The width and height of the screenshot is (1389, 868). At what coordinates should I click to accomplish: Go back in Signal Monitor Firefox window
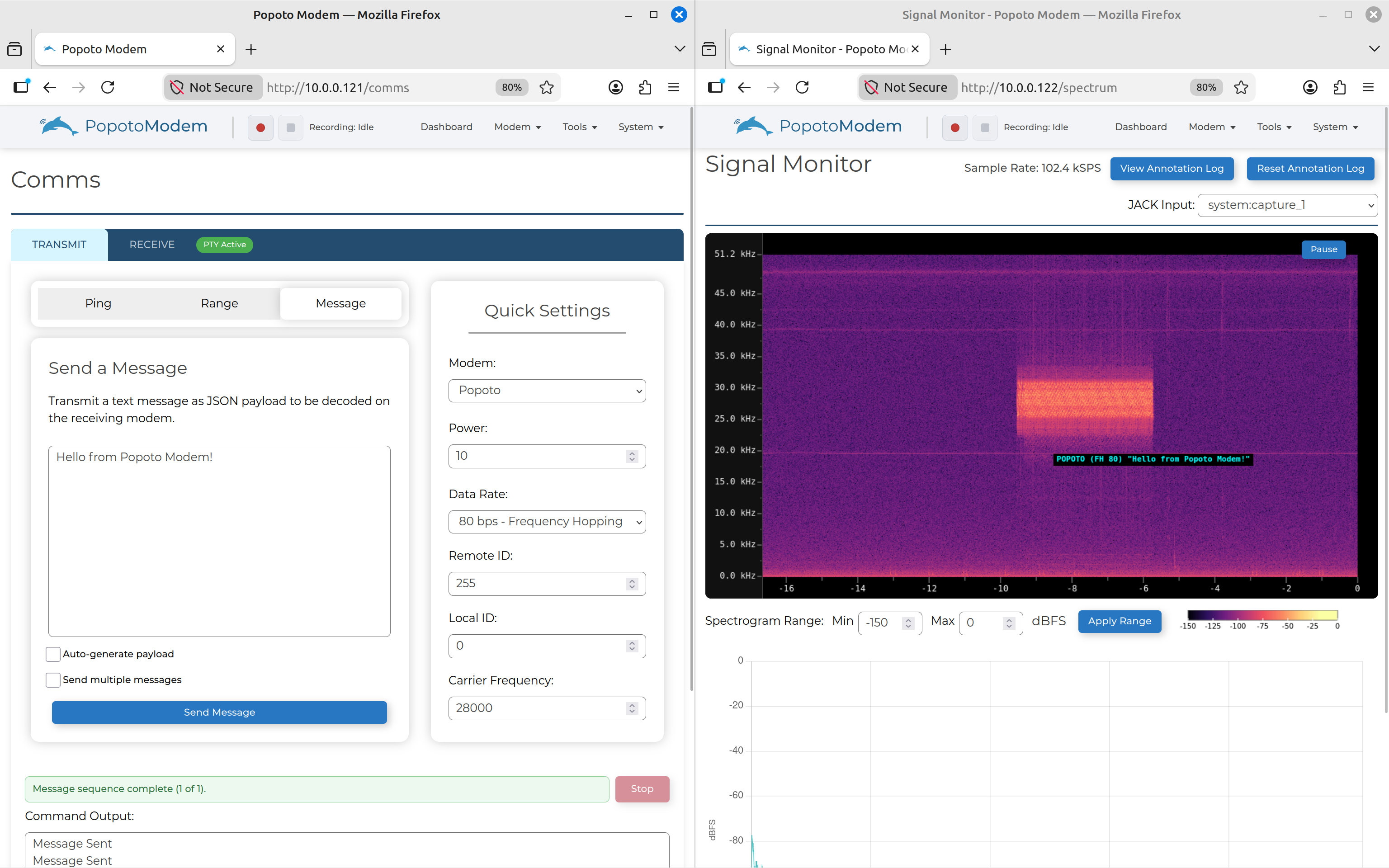(x=744, y=87)
